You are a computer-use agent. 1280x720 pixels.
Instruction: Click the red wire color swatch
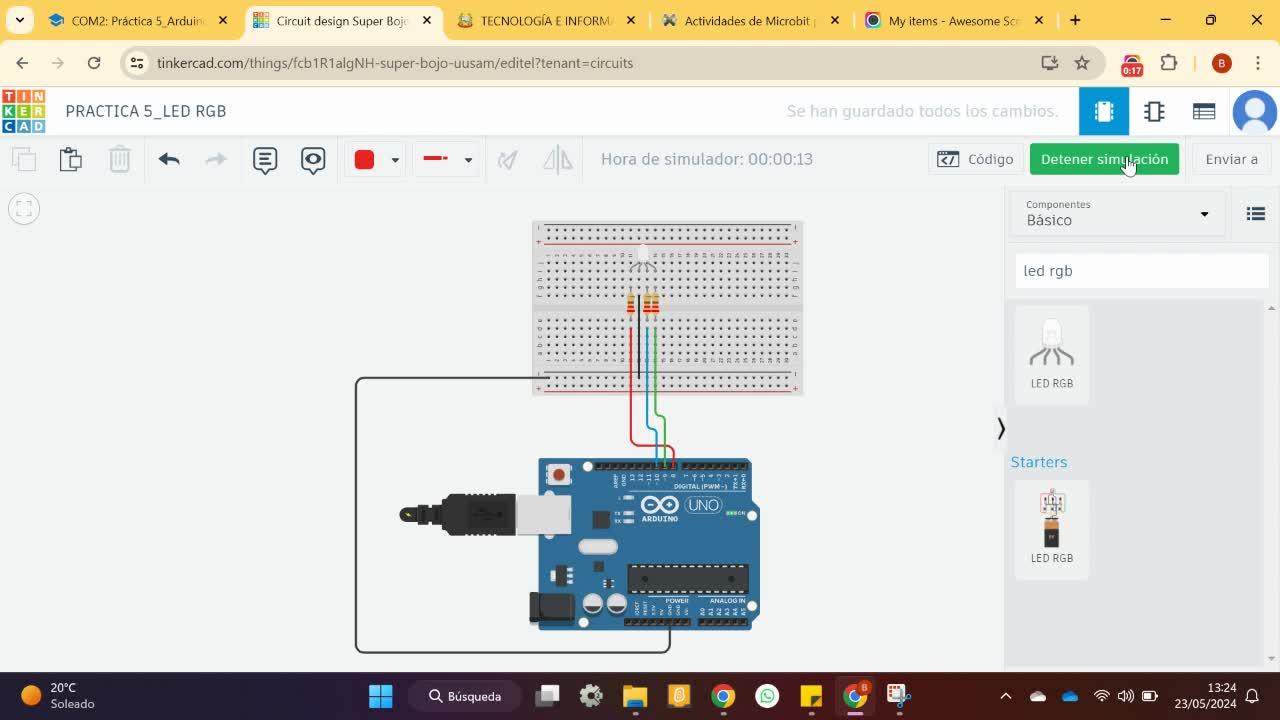coord(364,160)
